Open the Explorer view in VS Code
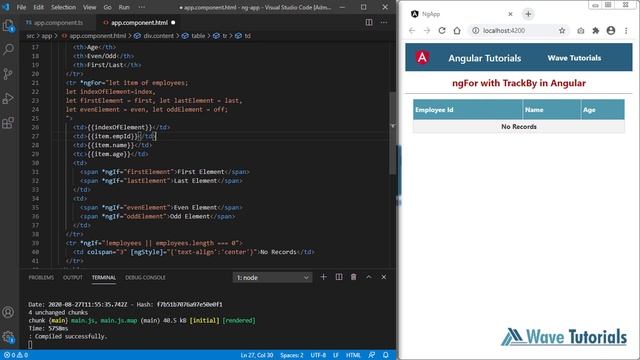 click(x=8, y=25)
